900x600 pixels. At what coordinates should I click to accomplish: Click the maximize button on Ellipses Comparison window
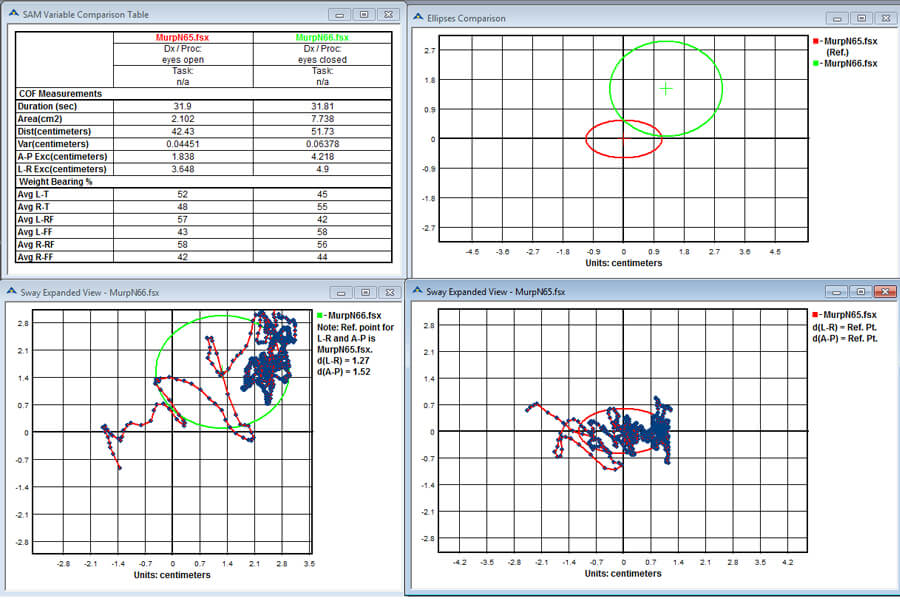tap(861, 18)
